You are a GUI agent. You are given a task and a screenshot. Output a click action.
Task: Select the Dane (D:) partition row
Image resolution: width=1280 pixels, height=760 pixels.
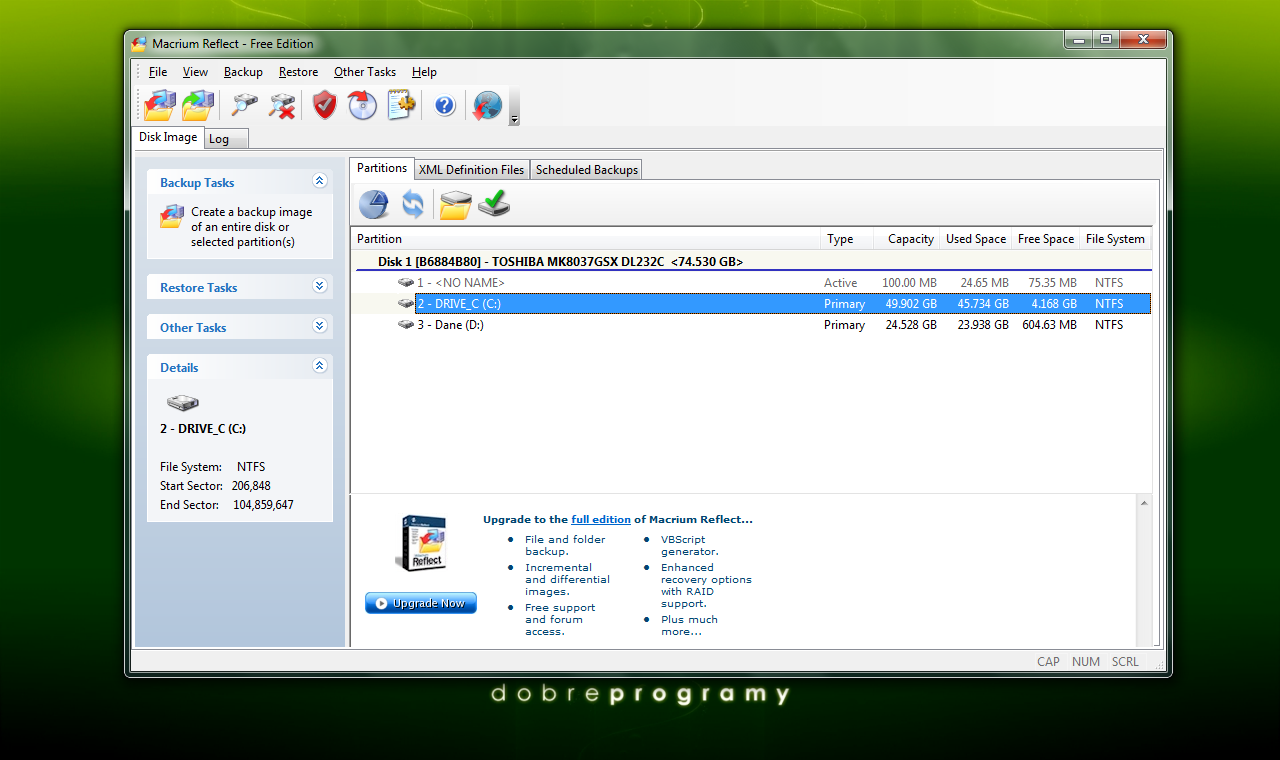[450, 325]
